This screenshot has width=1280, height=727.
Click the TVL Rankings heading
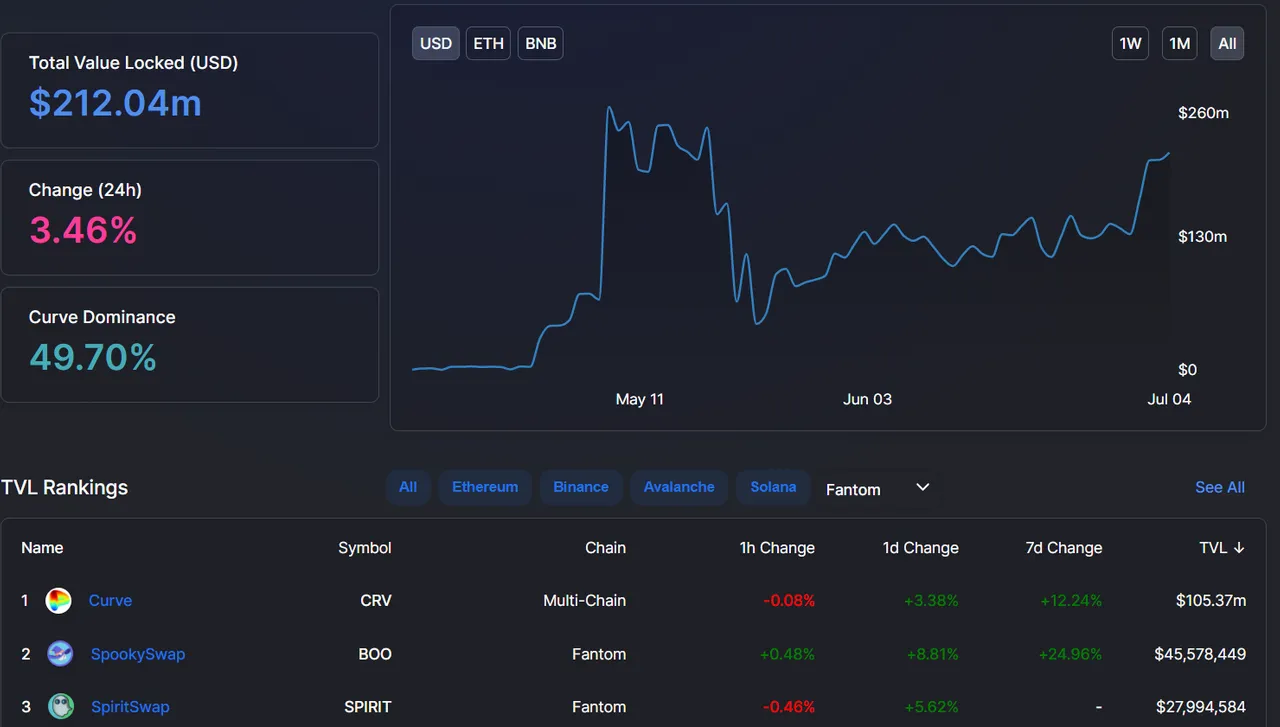coord(65,488)
